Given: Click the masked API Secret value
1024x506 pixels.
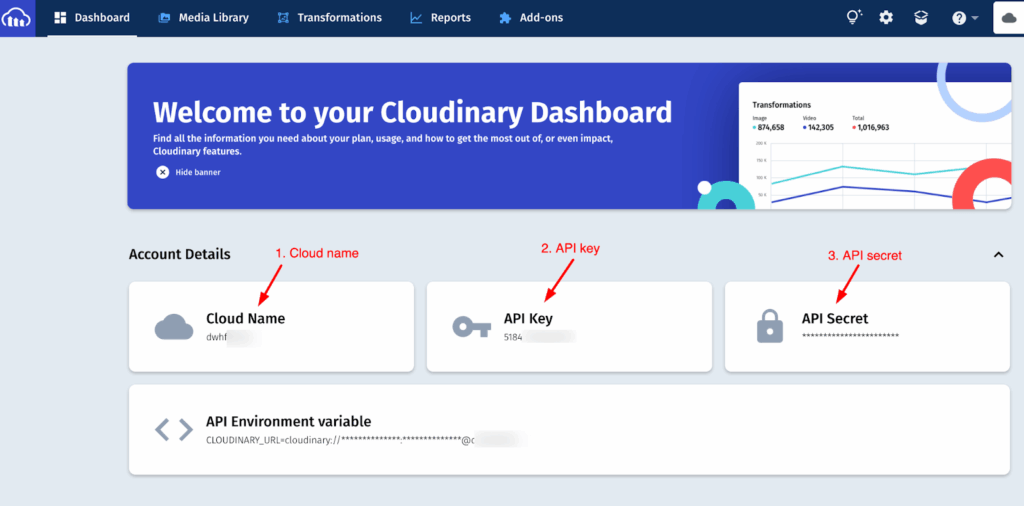Looking at the screenshot, I should click(x=850, y=336).
